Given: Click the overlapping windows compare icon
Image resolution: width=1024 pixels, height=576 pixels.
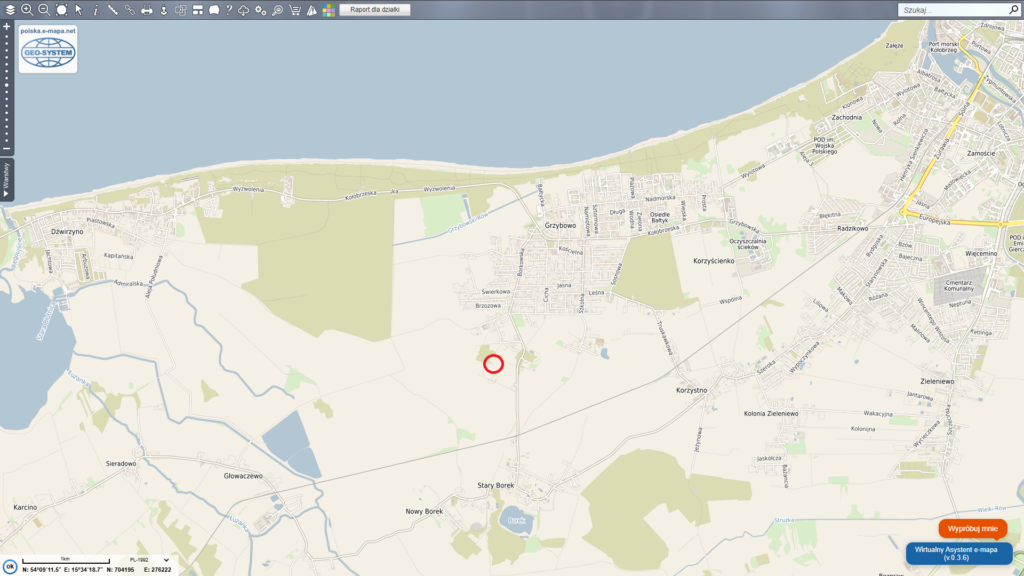Looking at the screenshot, I should pos(180,10).
